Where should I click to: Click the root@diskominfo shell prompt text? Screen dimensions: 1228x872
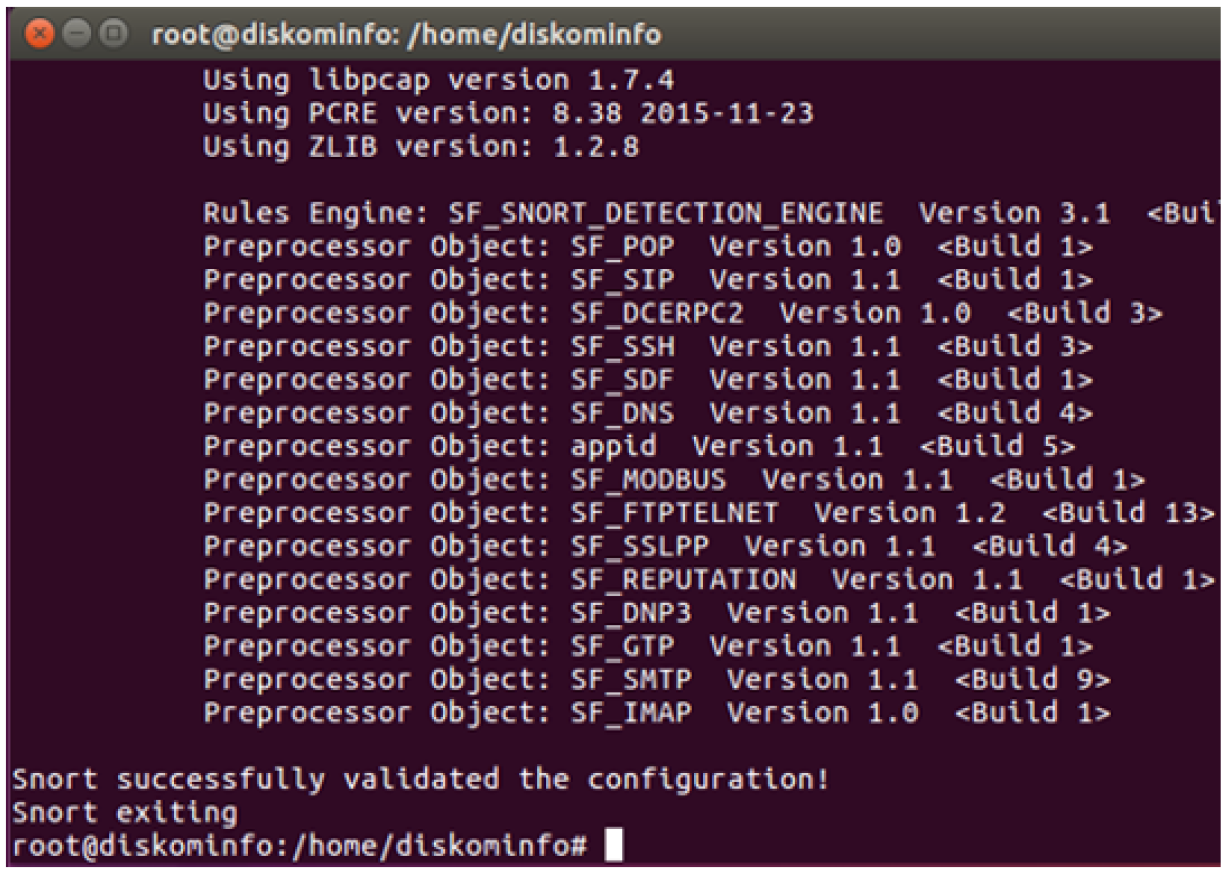pos(298,846)
